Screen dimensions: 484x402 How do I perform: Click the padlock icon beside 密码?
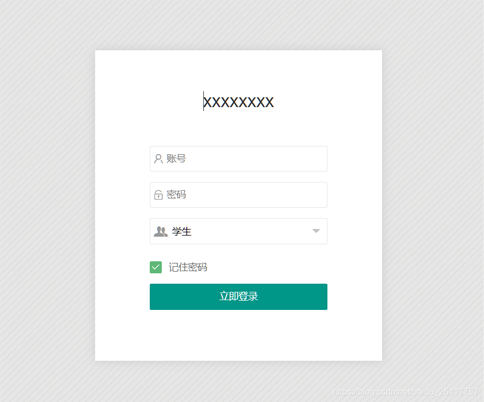(x=158, y=195)
